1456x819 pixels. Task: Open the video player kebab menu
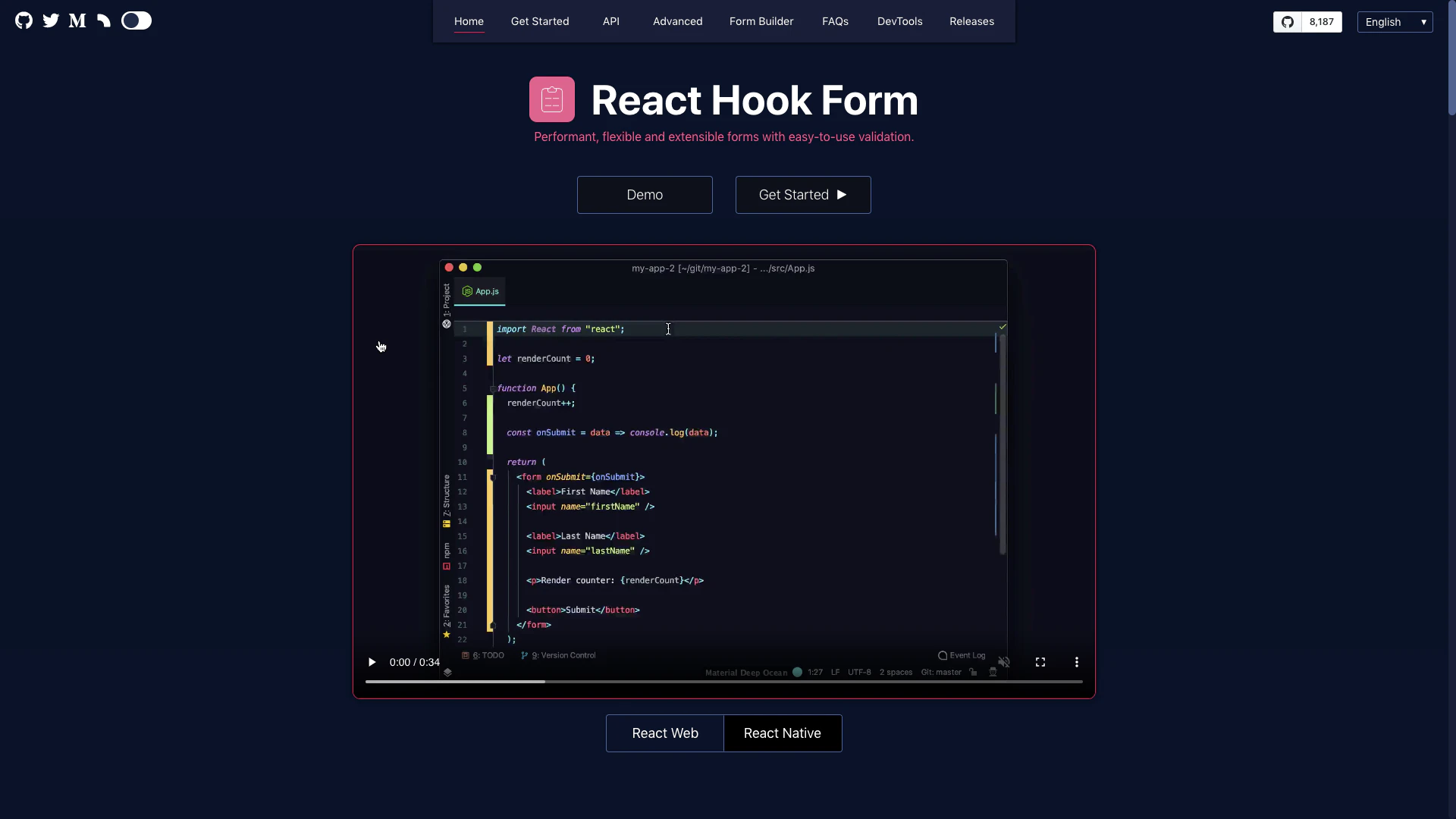1077,661
